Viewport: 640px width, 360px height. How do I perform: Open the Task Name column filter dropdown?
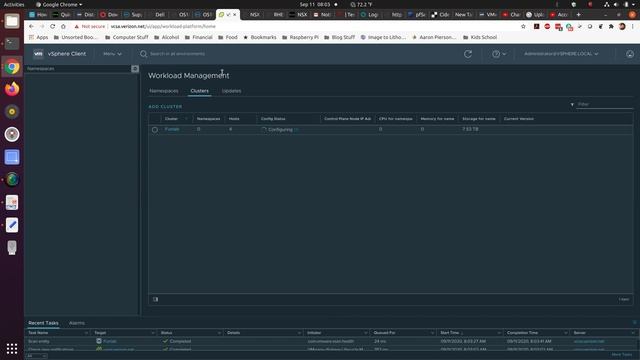(86, 333)
